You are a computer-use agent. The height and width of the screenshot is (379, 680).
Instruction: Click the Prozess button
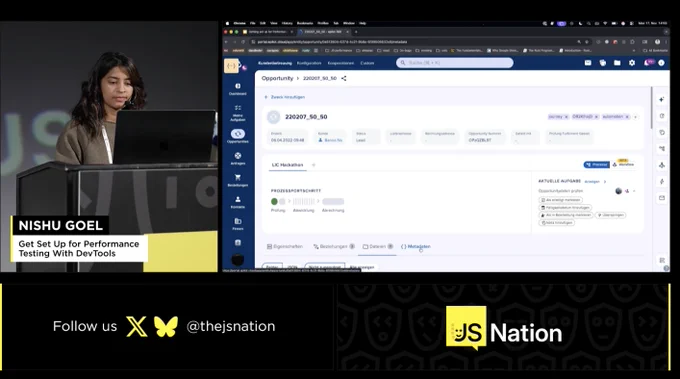597,165
